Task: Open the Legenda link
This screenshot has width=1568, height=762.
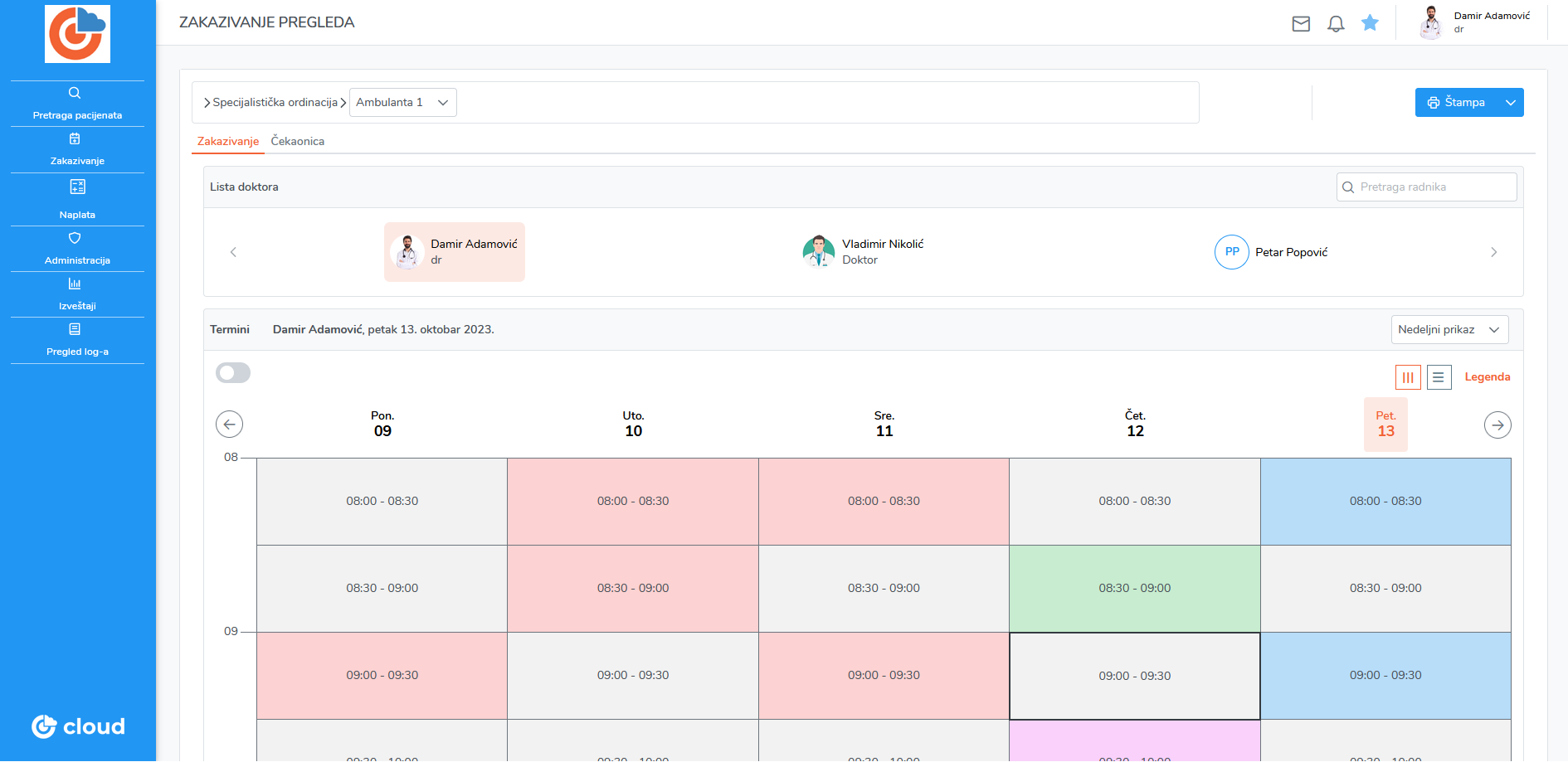Action: 1488,377
